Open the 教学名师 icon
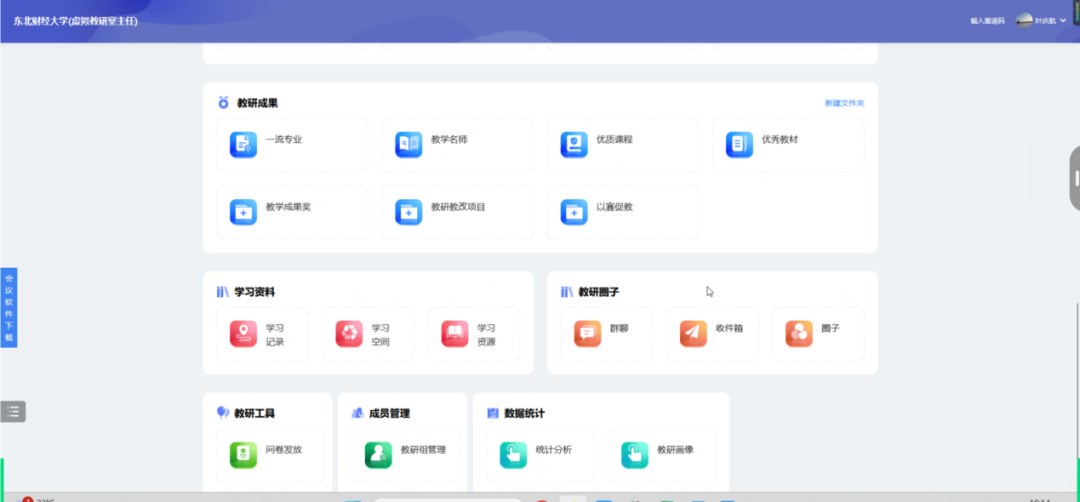 (x=408, y=145)
